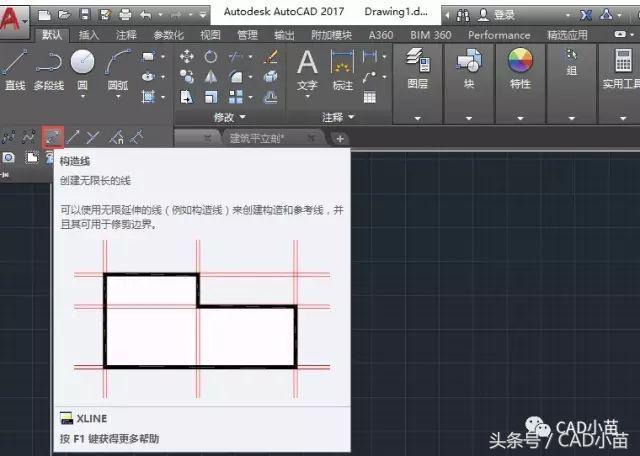Expand the 特性 panel bottom arrow
The image size is (640, 456).
[520, 118]
